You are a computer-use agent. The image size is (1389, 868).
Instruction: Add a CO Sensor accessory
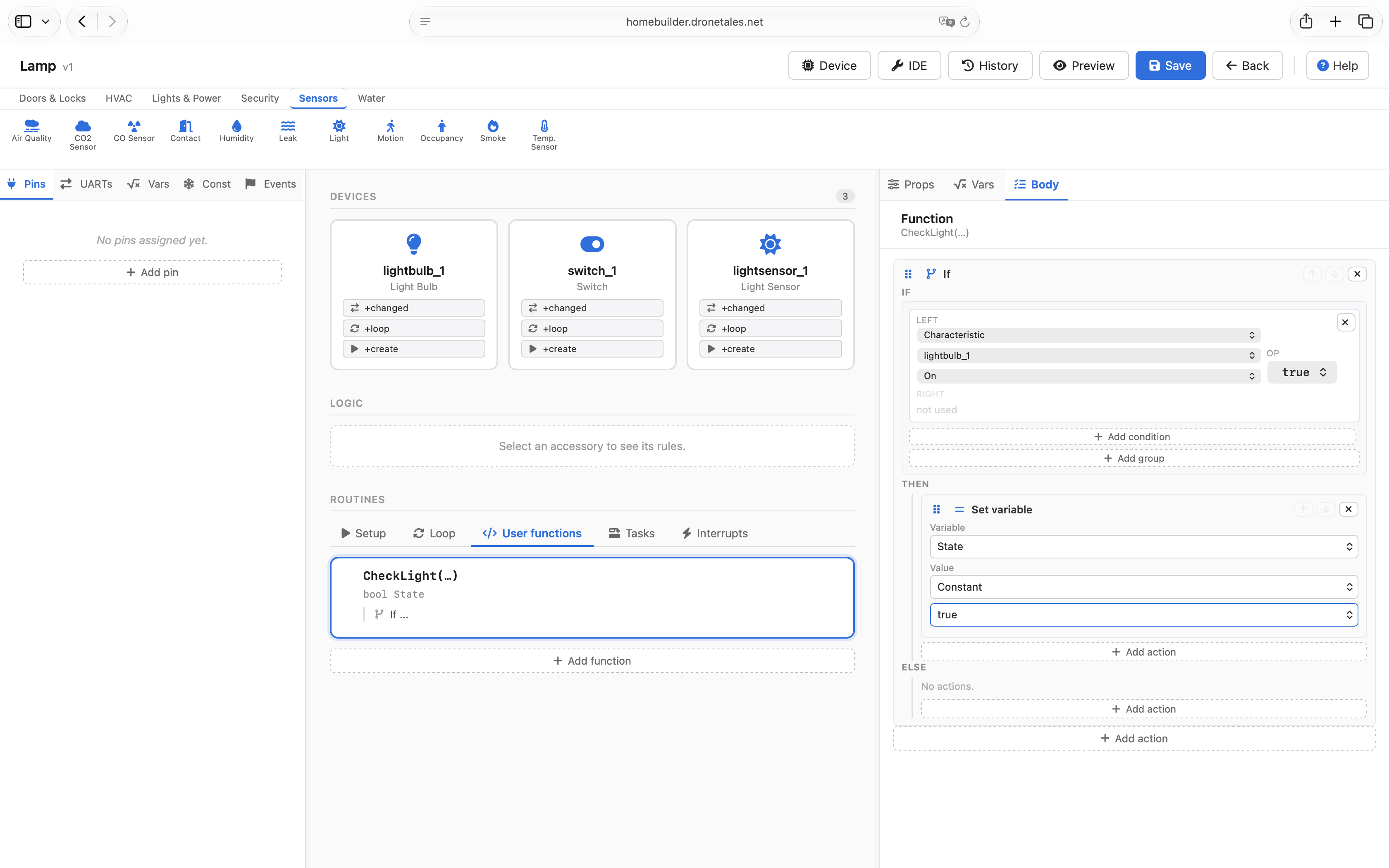pos(134,131)
